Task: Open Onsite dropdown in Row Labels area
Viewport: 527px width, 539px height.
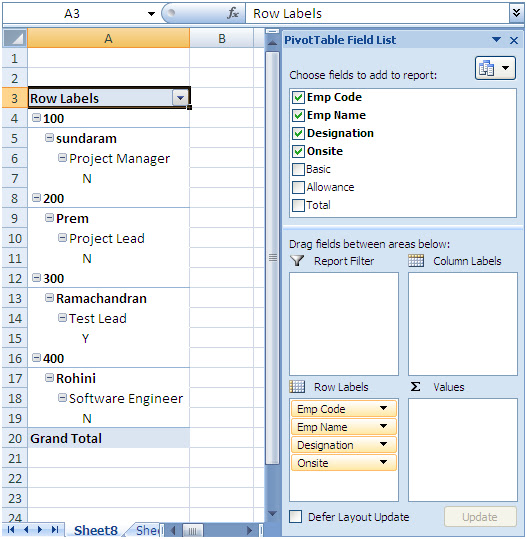Action: coord(383,462)
